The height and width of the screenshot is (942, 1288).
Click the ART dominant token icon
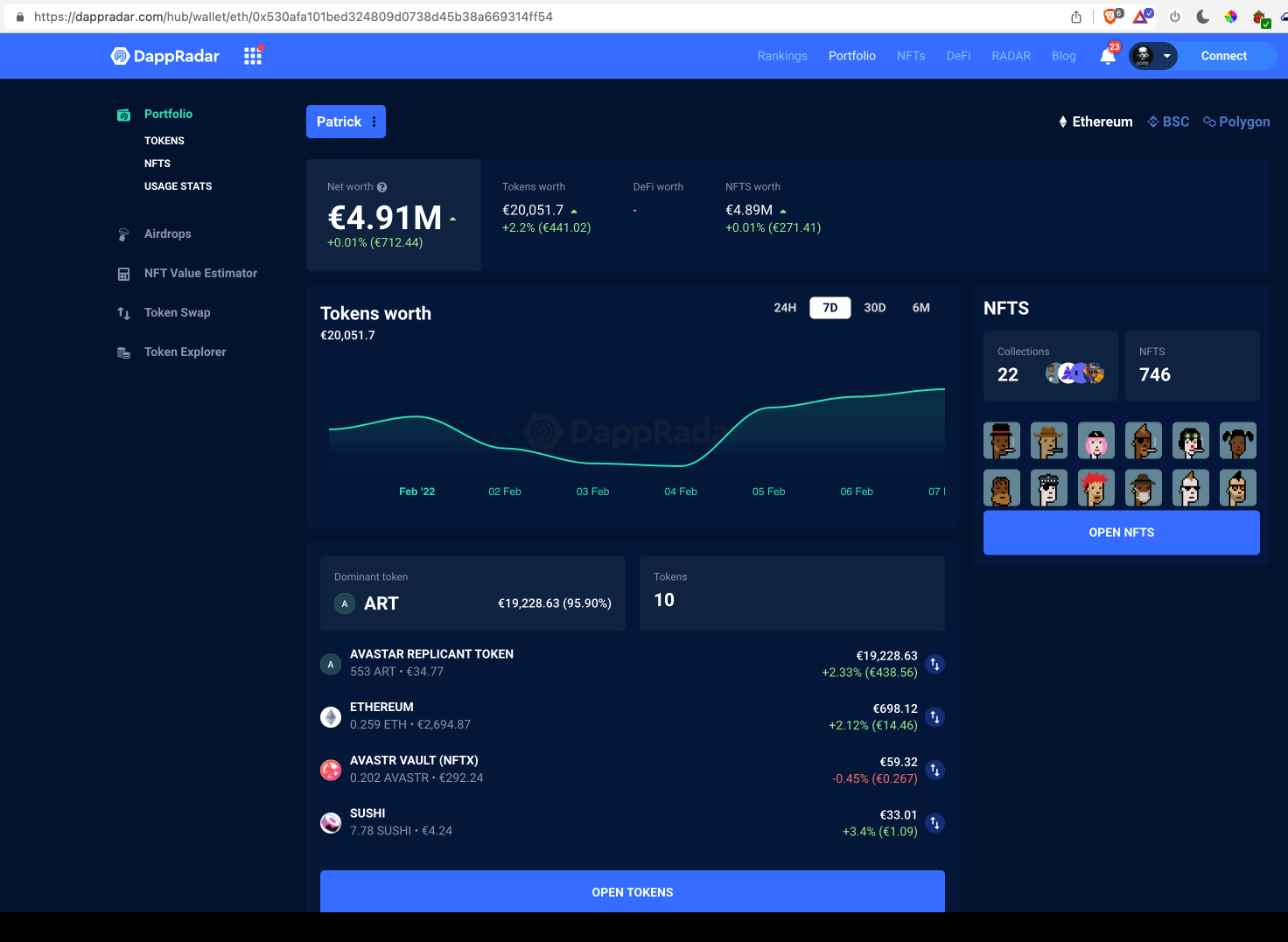tap(345, 604)
